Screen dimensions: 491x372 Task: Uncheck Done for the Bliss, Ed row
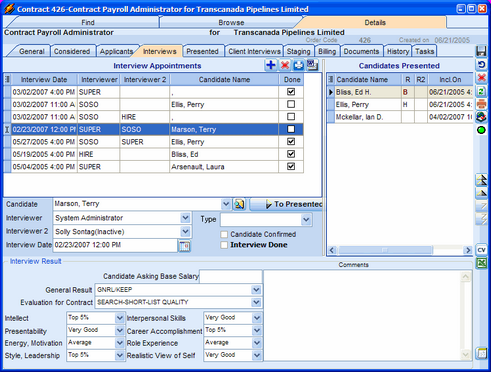291,154
